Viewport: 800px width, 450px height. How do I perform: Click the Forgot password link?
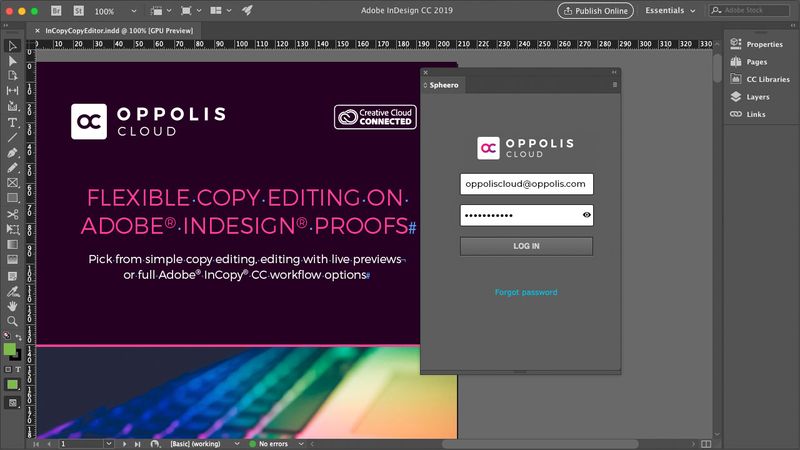(x=526, y=292)
